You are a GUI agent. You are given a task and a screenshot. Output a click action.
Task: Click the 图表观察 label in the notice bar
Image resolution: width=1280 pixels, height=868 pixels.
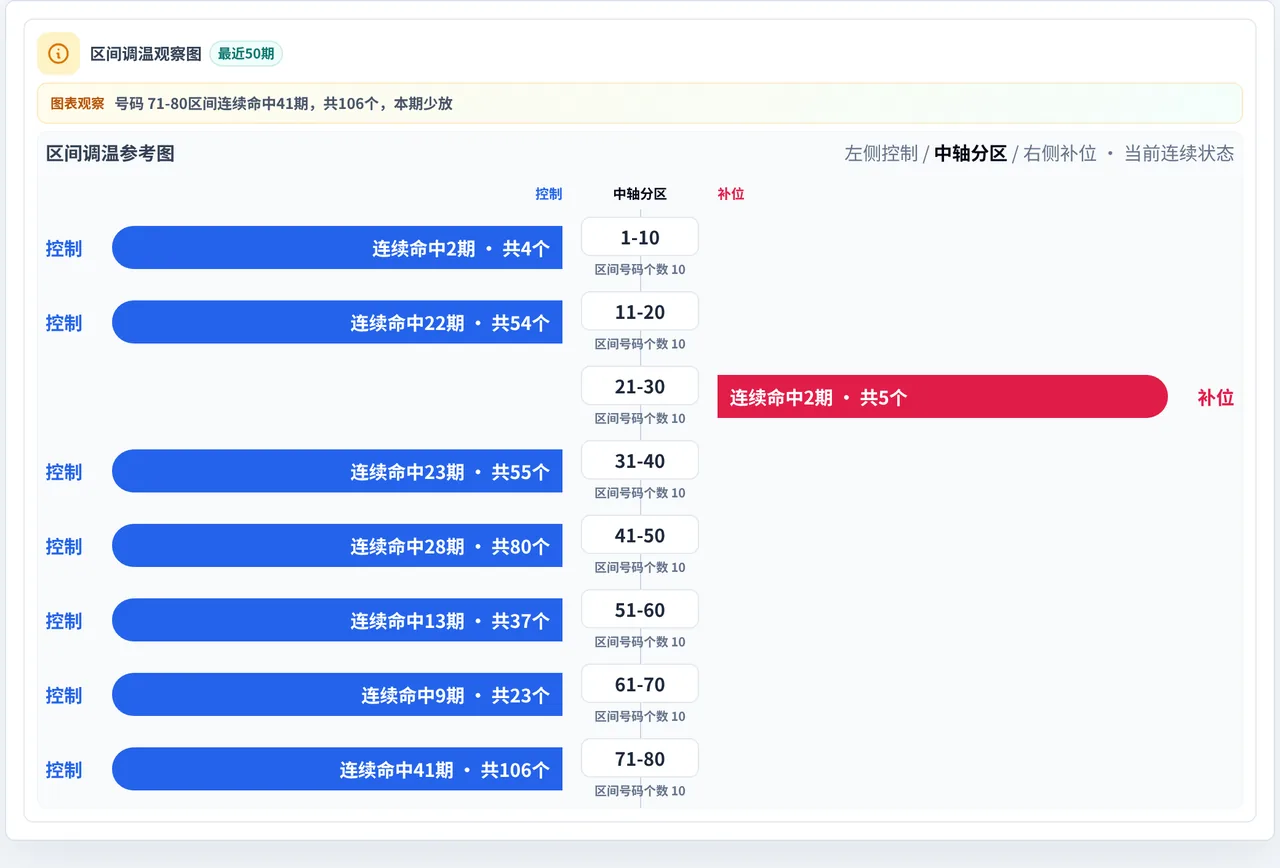click(77, 103)
